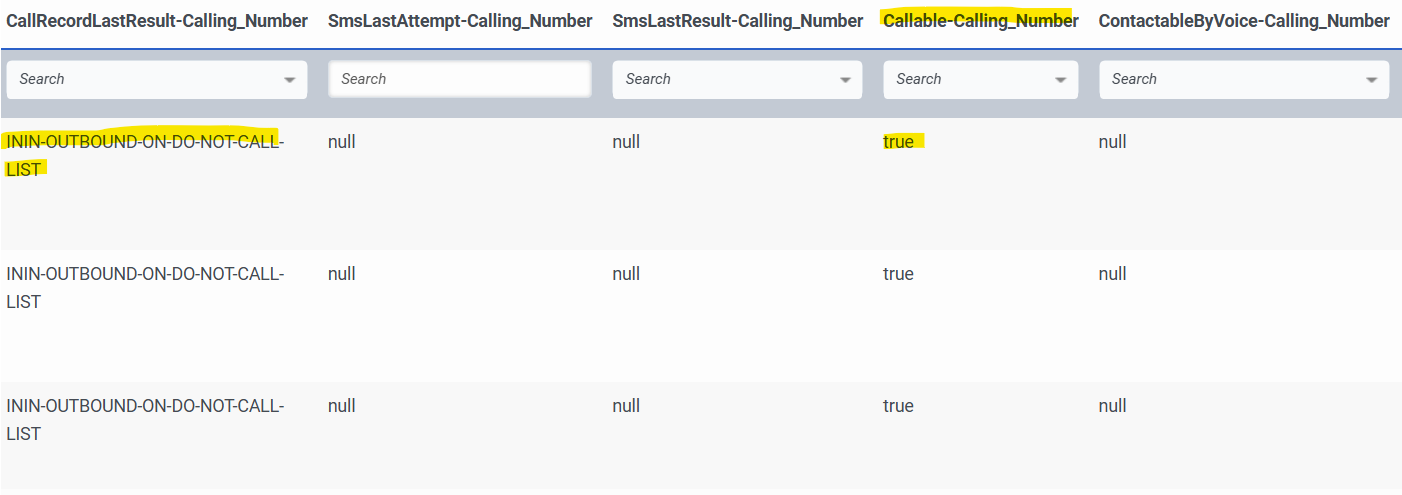Open the SmsLastResult filter dropdown arrow
The image size is (1402, 495).
coord(846,80)
